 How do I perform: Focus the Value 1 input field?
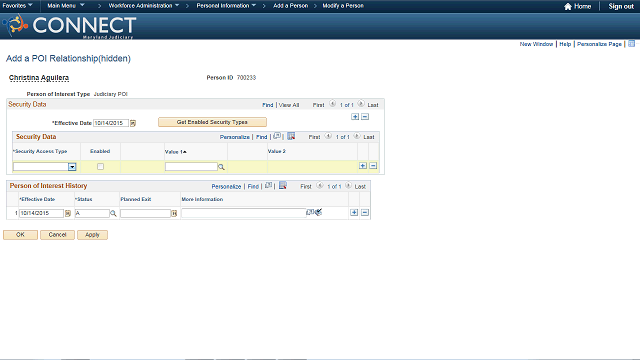point(191,167)
